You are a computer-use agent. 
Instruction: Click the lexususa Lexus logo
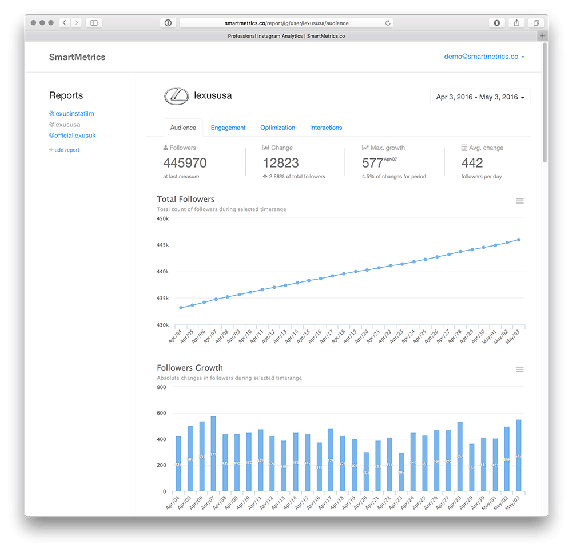click(x=176, y=96)
